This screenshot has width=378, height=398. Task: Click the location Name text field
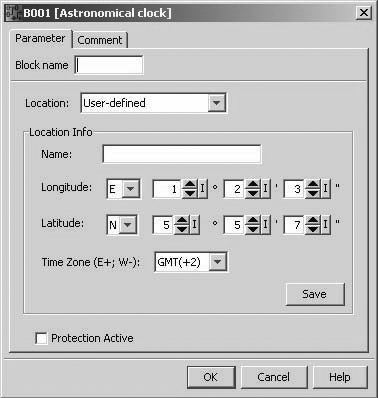[182, 154]
